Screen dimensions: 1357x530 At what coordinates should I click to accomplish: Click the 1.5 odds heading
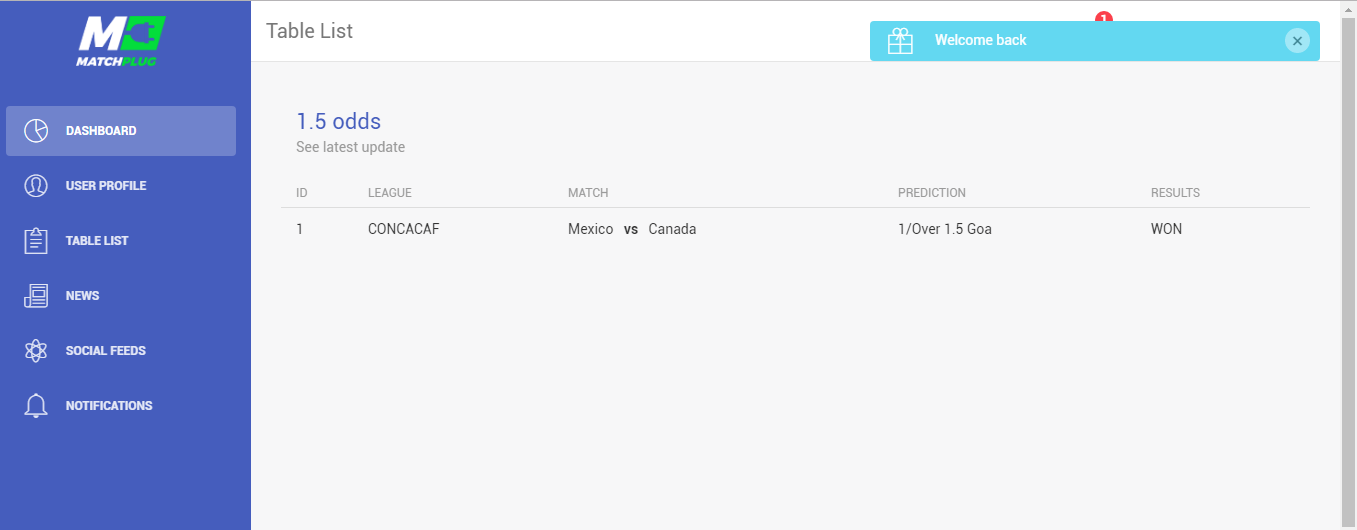(338, 121)
